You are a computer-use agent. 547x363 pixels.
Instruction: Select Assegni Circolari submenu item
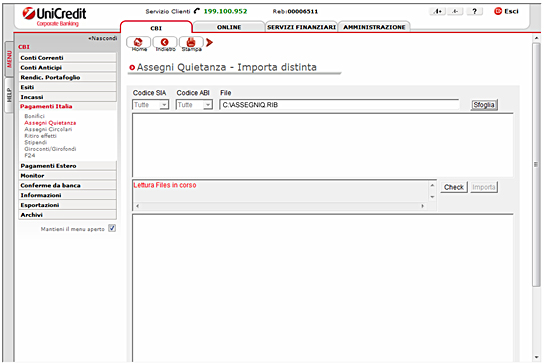pyautogui.click(x=48, y=129)
